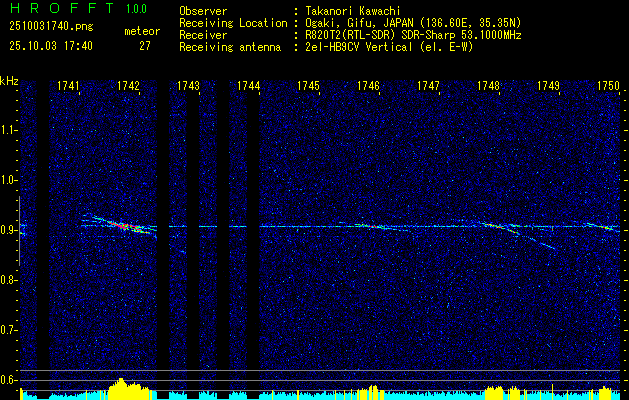Click the 1741 time marker
Screen dimensions: 629x400
click(x=69, y=85)
